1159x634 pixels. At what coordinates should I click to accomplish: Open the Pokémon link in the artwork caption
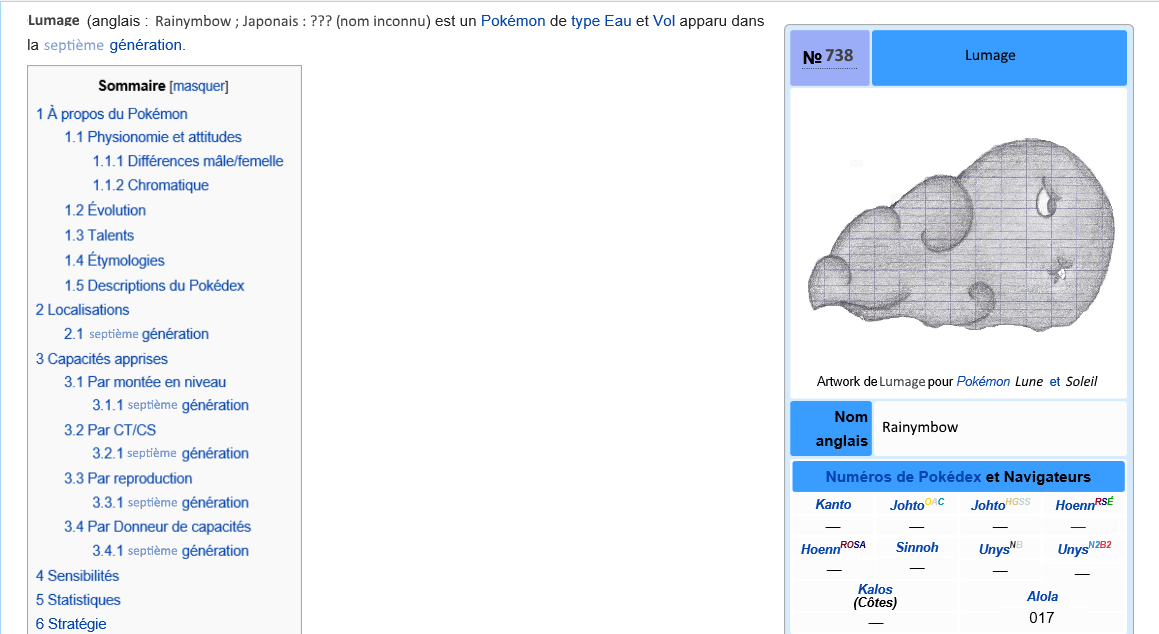click(x=983, y=381)
